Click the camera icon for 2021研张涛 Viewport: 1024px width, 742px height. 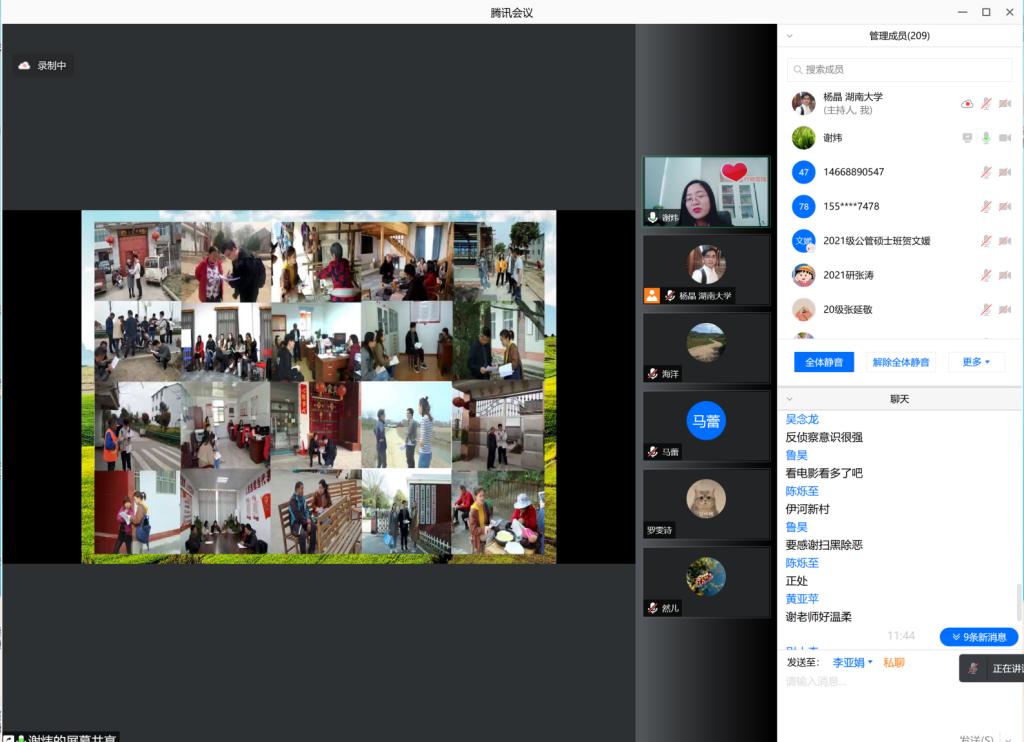[x=1004, y=275]
